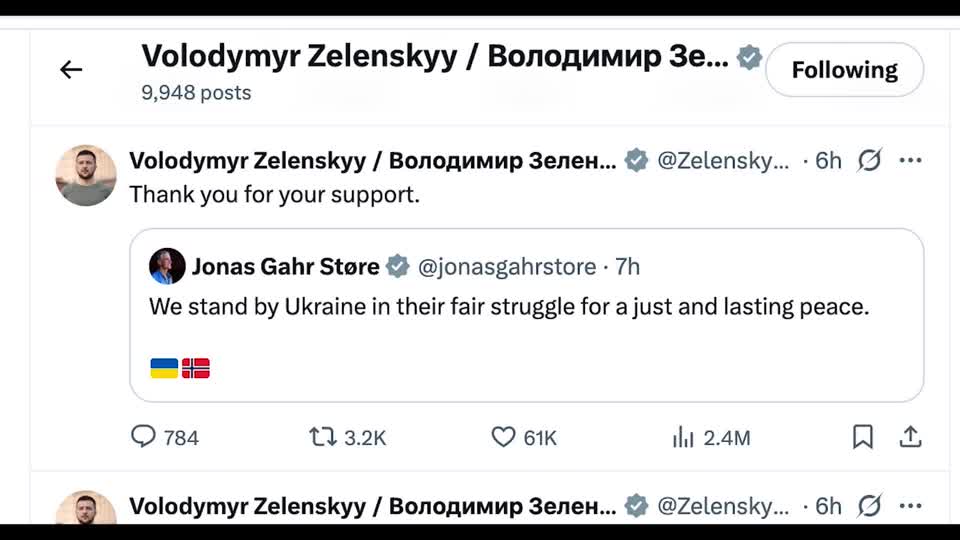960x540 pixels.
Task: Click Zelenskyy's avatar on second post
Action: point(85,508)
